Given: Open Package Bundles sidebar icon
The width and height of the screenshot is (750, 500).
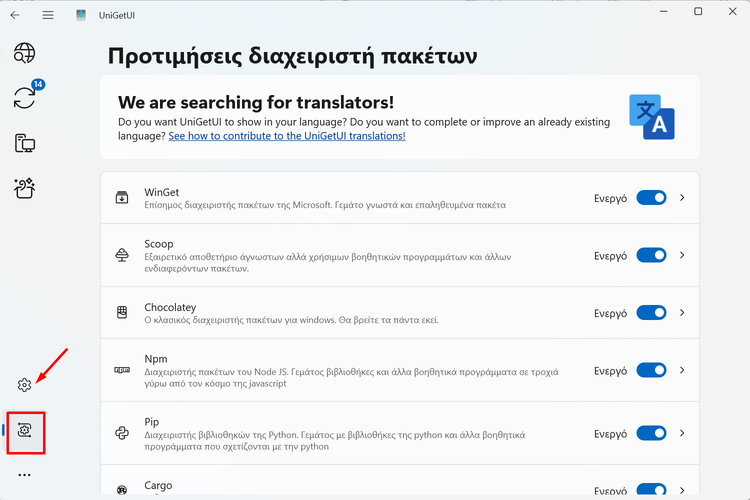Looking at the screenshot, I should (x=24, y=188).
